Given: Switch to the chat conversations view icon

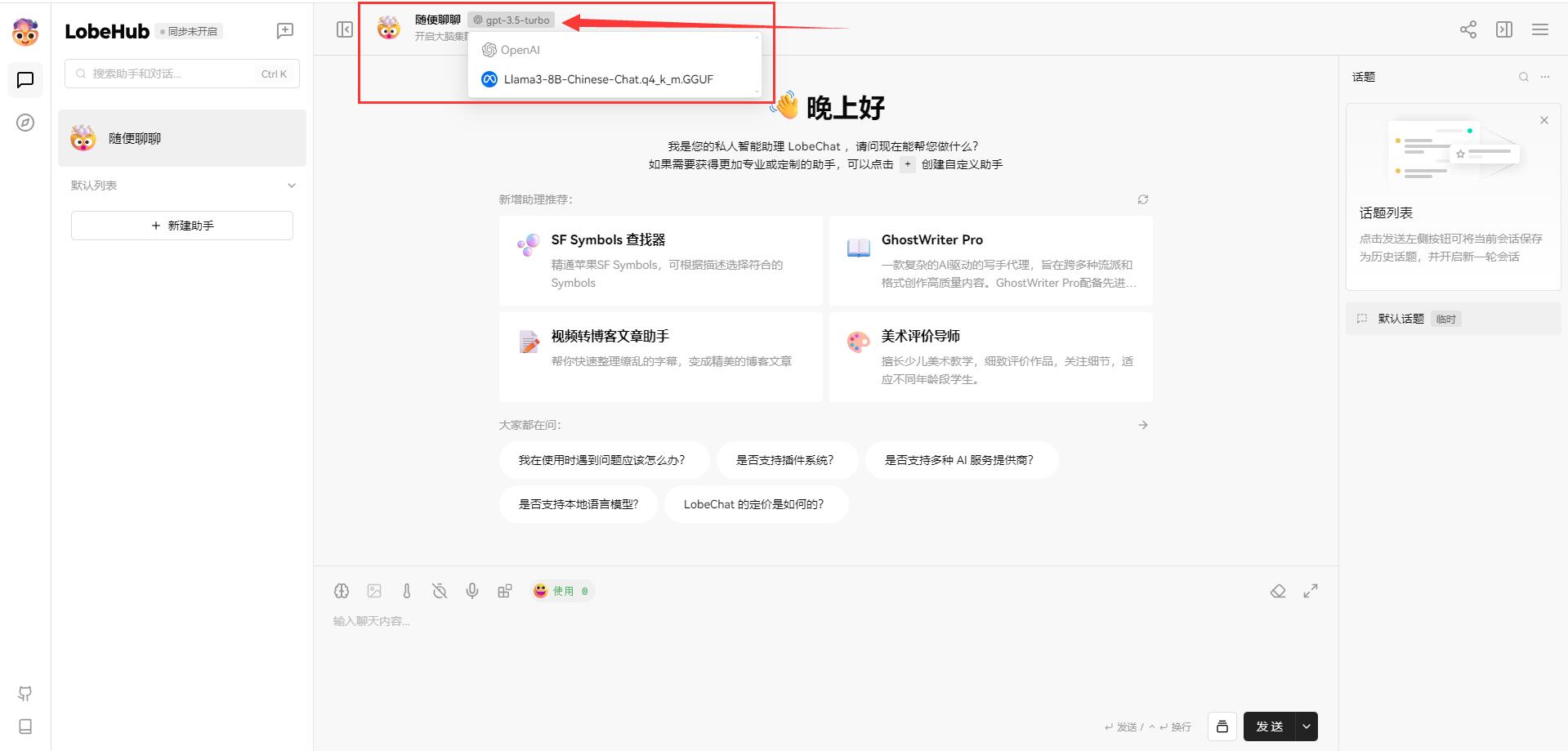Looking at the screenshot, I should pos(25,79).
